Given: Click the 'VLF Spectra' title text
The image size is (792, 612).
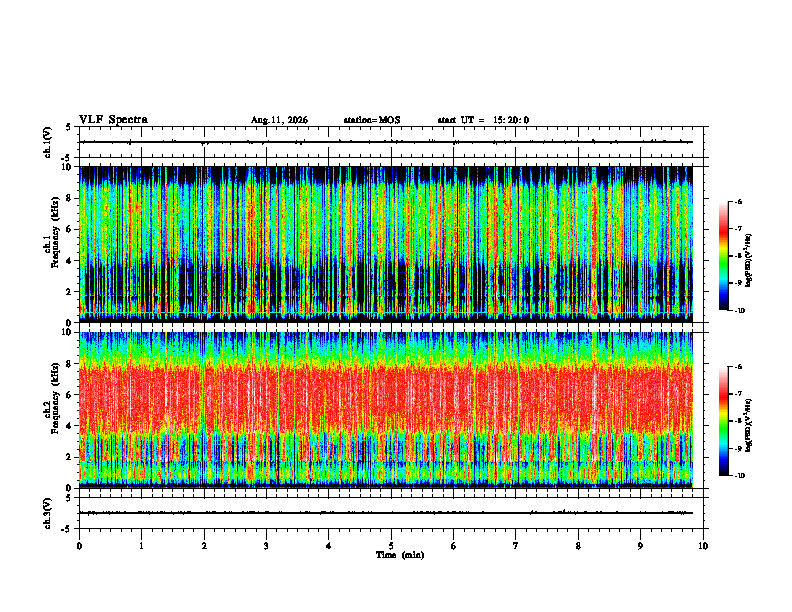Looking at the screenshot, I should [x=113, y=120].
